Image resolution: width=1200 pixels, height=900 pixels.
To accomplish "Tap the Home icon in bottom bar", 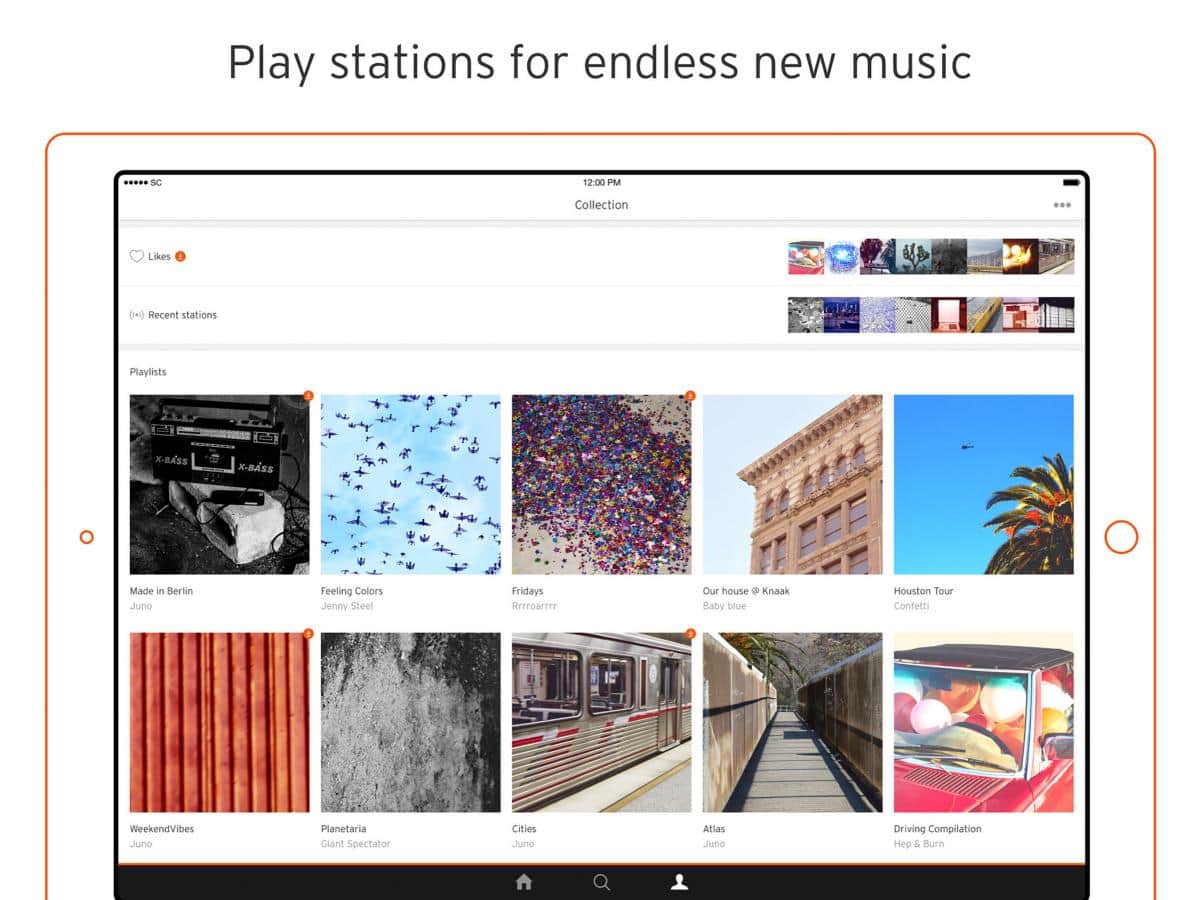I will coord(523,882).
